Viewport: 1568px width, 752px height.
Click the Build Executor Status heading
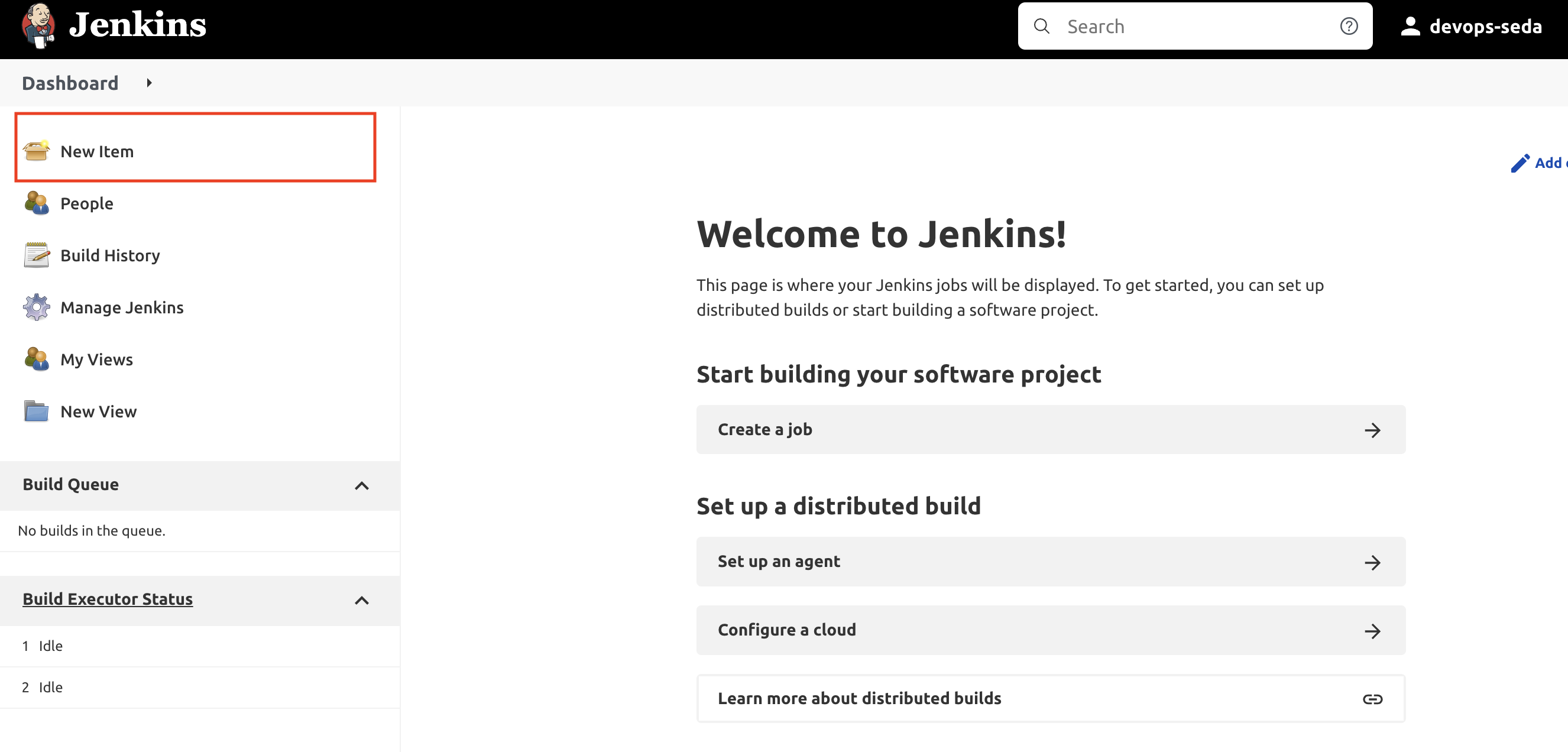coord(108,599)
